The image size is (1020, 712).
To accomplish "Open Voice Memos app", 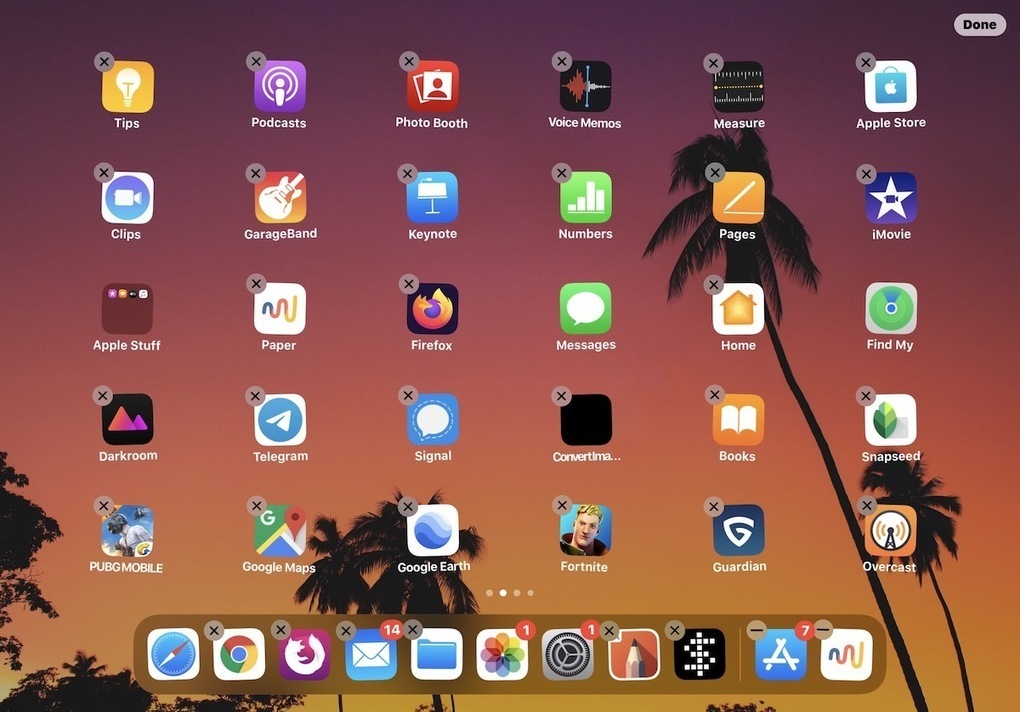I will point(585,86).
